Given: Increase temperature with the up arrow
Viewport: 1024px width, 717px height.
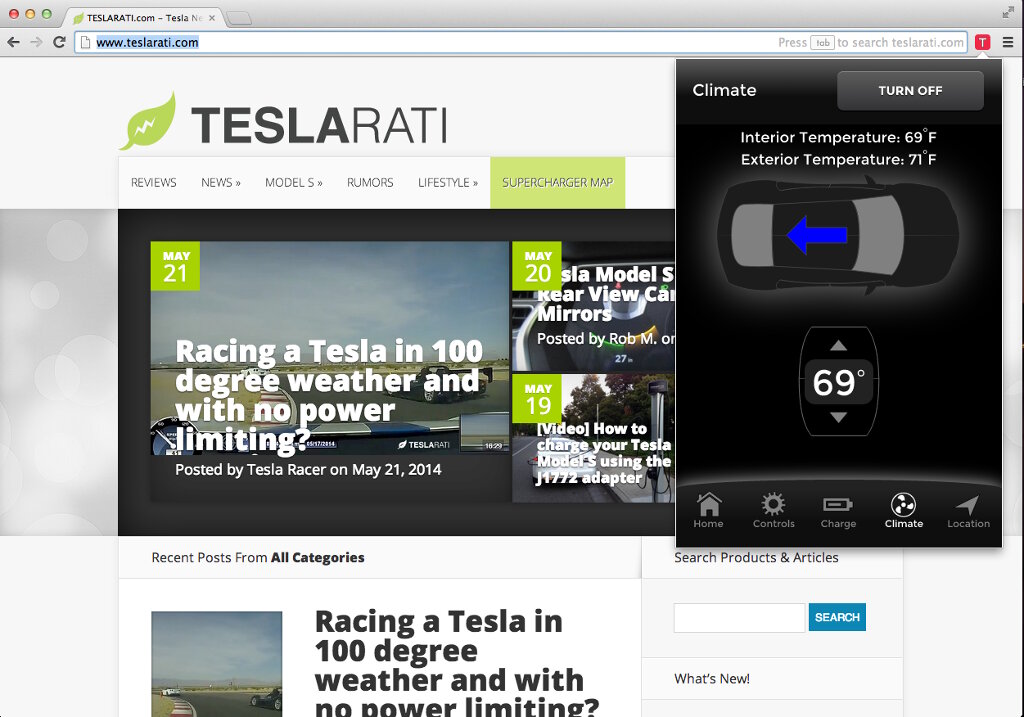Looking at the screenshot, I should point(839,345).
